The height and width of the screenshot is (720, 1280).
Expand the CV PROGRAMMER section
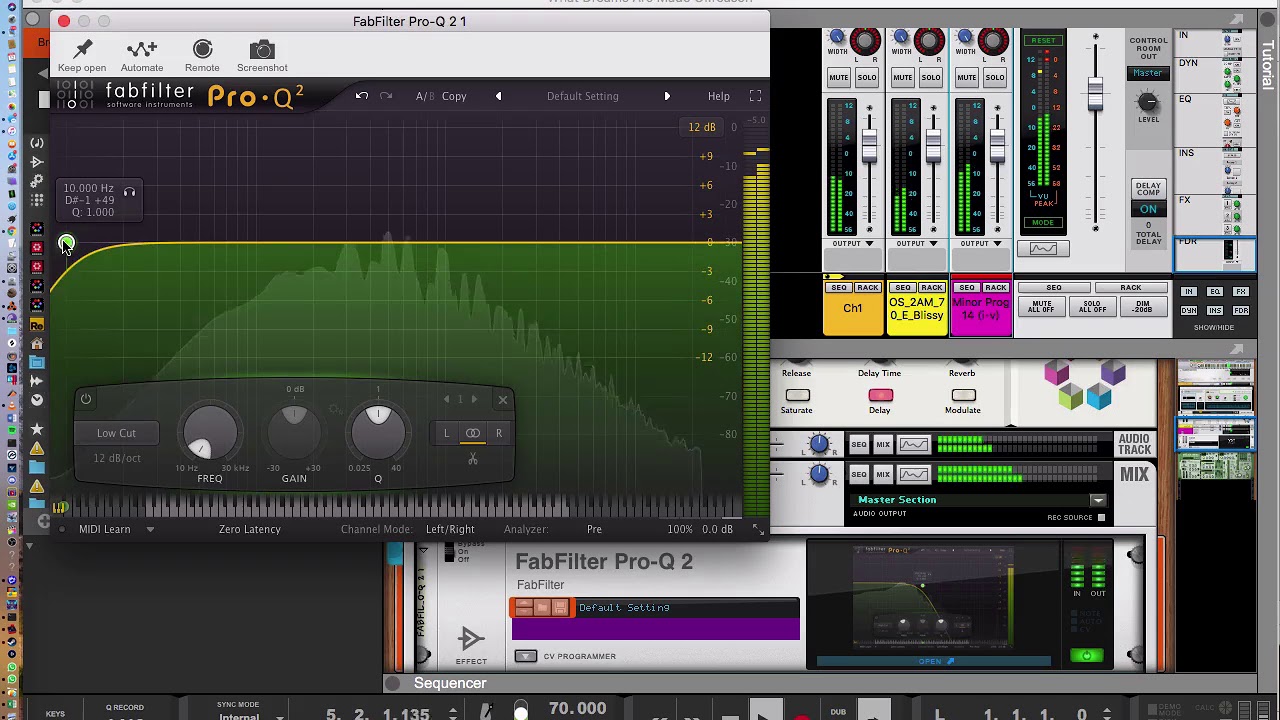point(526,656)
